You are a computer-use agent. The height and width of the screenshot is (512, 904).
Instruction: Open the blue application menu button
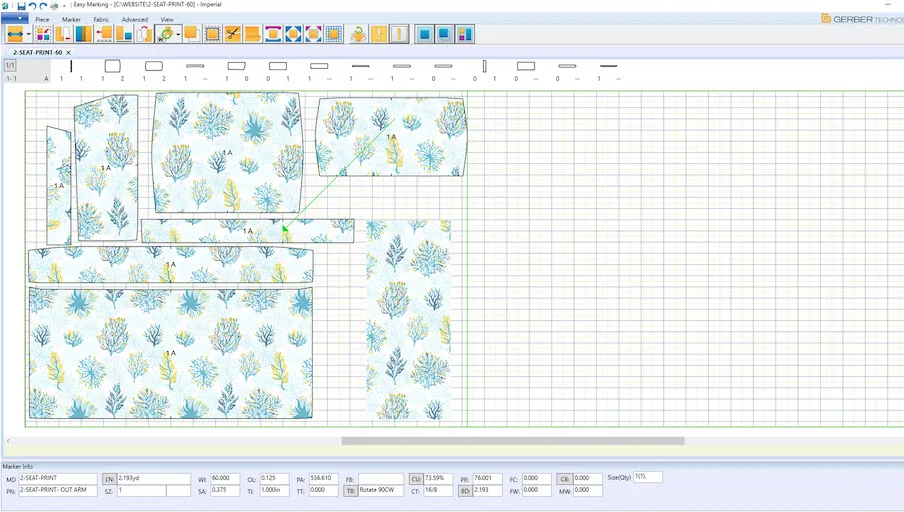pyautogui.click(x=14, y=18)
